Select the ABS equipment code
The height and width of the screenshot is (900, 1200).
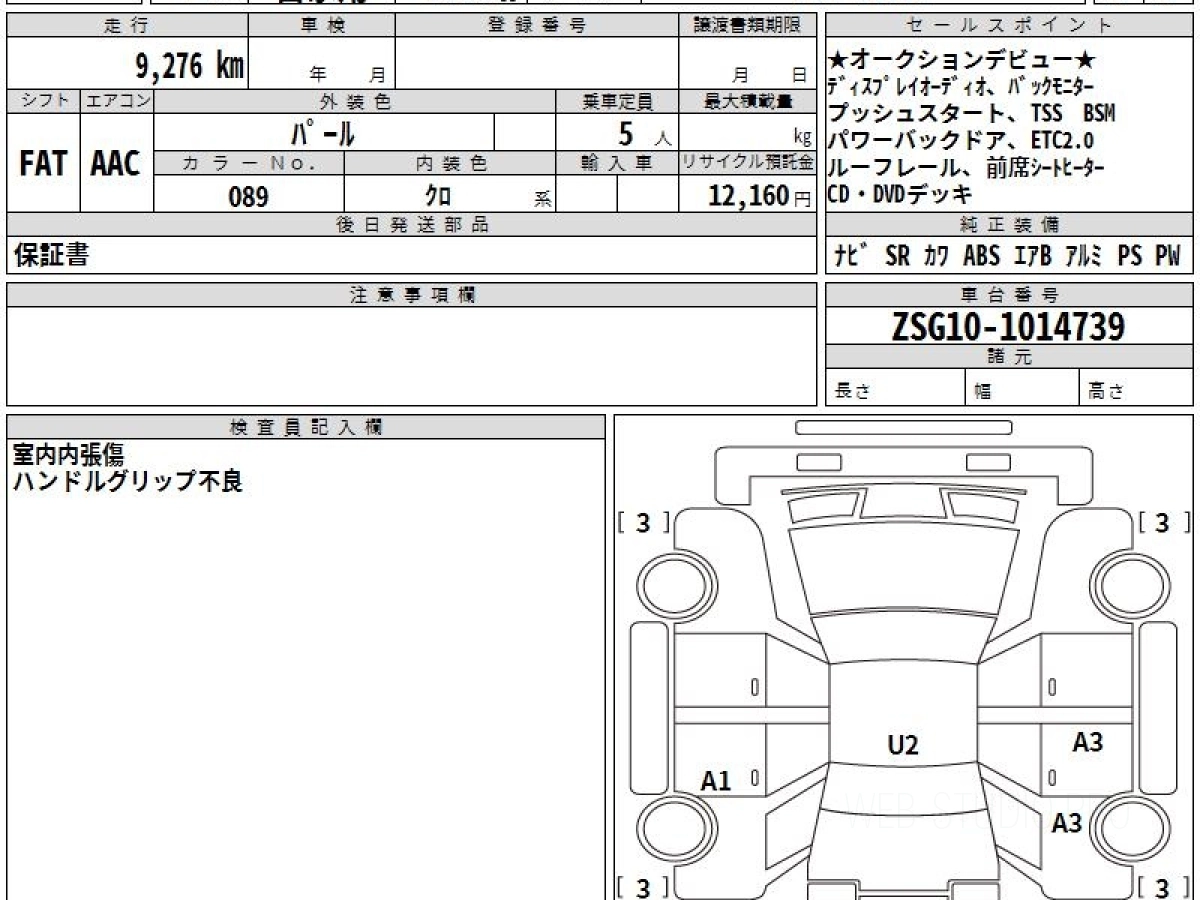pyautogui.click(x=981, y=256)
